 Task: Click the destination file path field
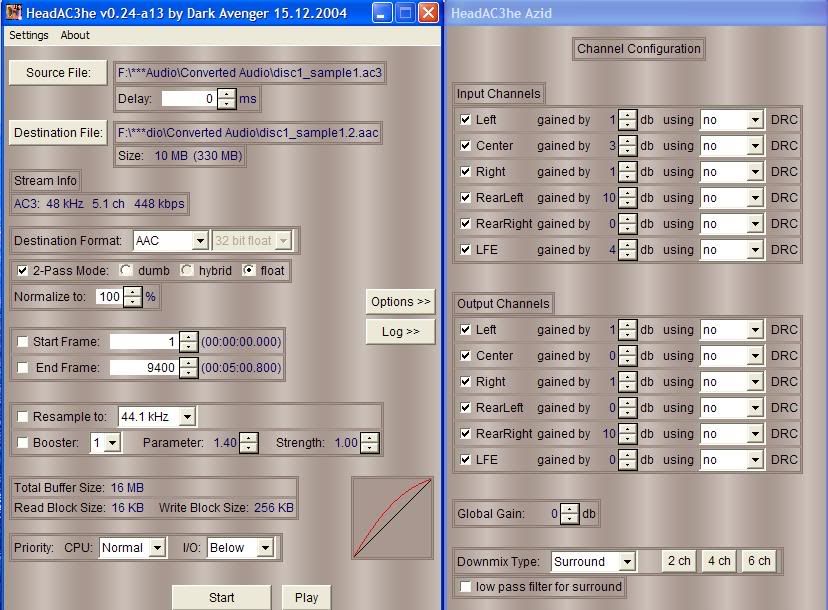coord(248,133)
